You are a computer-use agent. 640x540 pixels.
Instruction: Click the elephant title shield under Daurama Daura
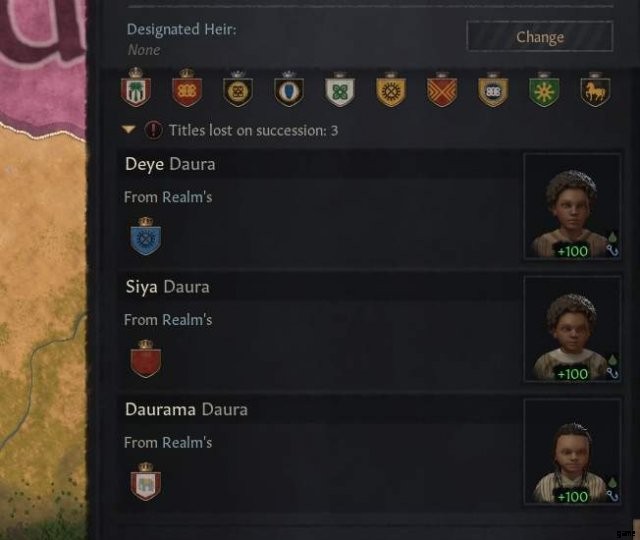point(146,482)
